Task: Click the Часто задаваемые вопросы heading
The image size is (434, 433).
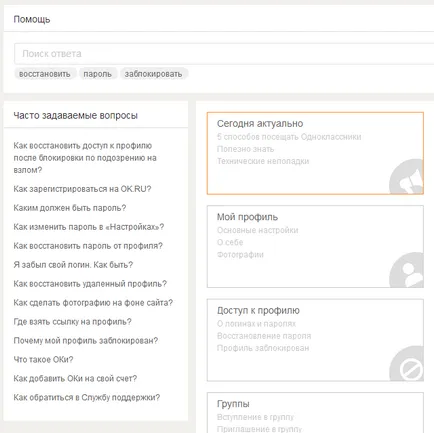Action: [76, 116]
